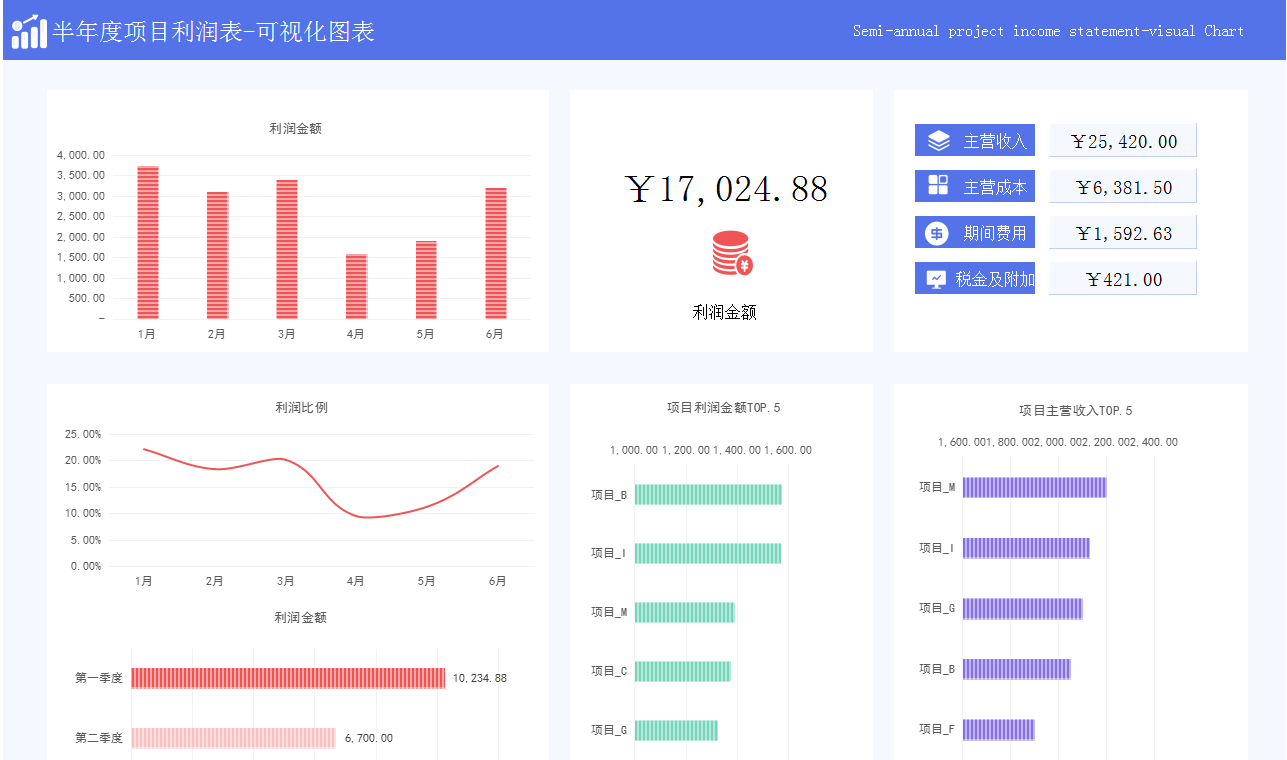The width and height of the screenshot is (1287, 760).
Task: Click the 利润金额 caption under the coin icon
Action: pyautogui.click(x=725, y=312)
